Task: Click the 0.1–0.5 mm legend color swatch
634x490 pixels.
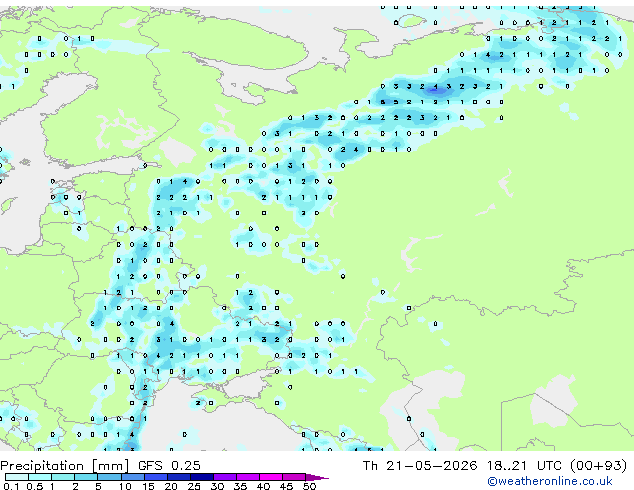Action: tap(17, 477)
